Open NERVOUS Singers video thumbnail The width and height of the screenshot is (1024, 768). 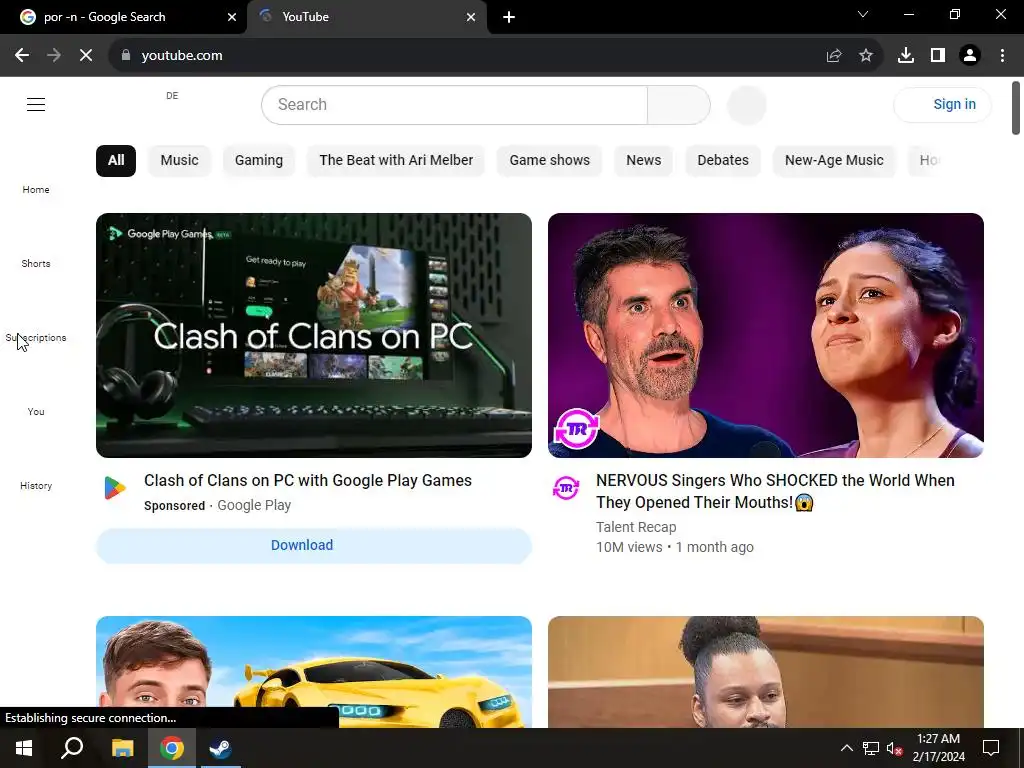[x=765, y=335]
